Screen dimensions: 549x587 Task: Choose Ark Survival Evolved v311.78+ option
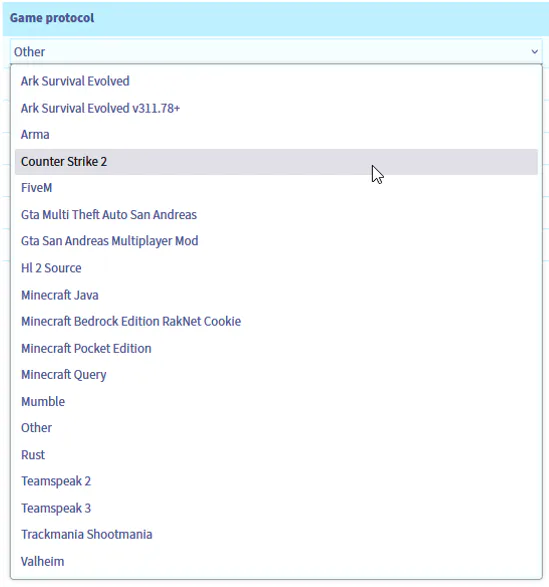tap(276, 108)
